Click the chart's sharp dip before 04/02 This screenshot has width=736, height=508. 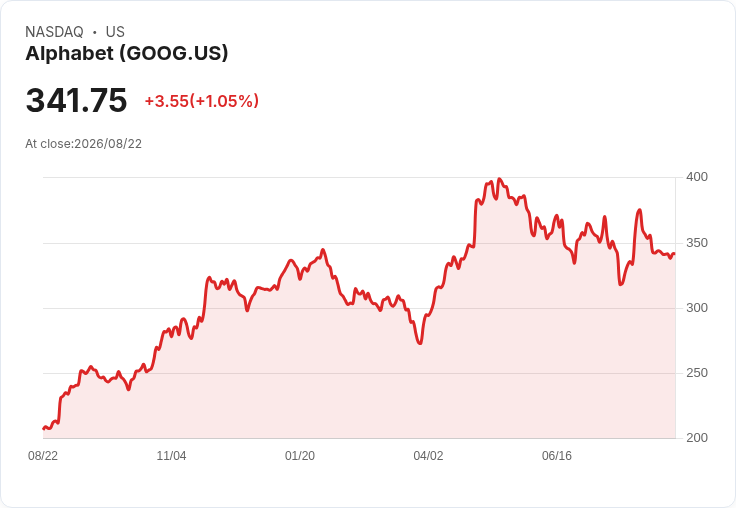tap(420, 343)
